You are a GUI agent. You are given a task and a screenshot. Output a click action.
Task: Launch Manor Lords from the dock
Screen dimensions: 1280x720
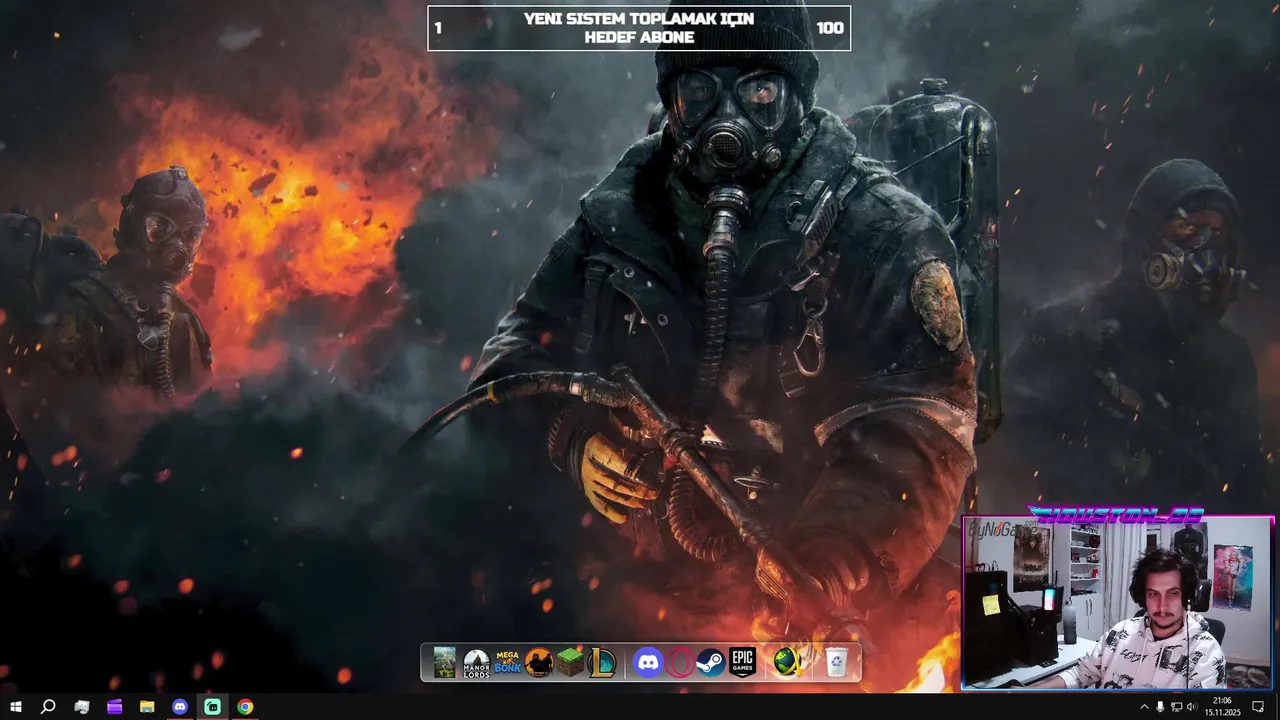click(476, 662)
